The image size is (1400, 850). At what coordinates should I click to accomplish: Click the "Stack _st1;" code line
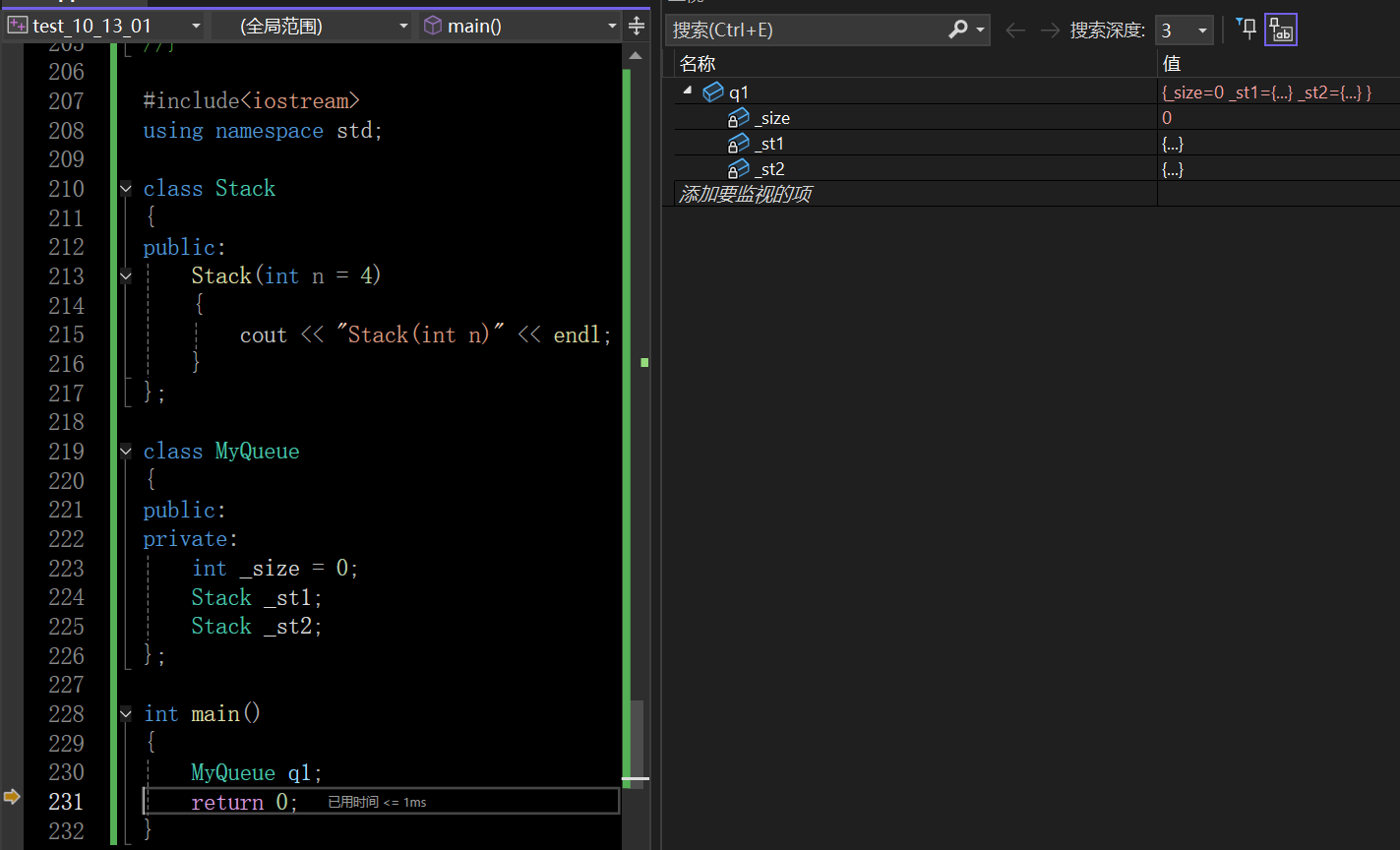(257, 598)
